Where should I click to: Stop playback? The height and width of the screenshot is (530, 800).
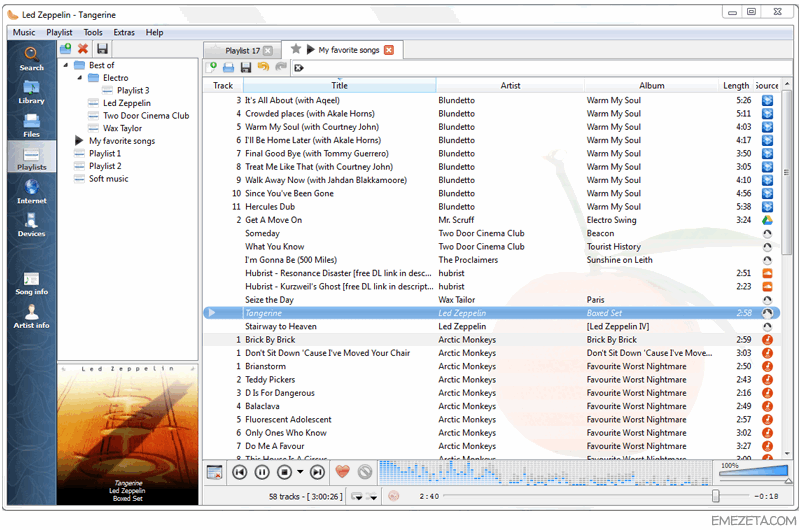point(284,472)
